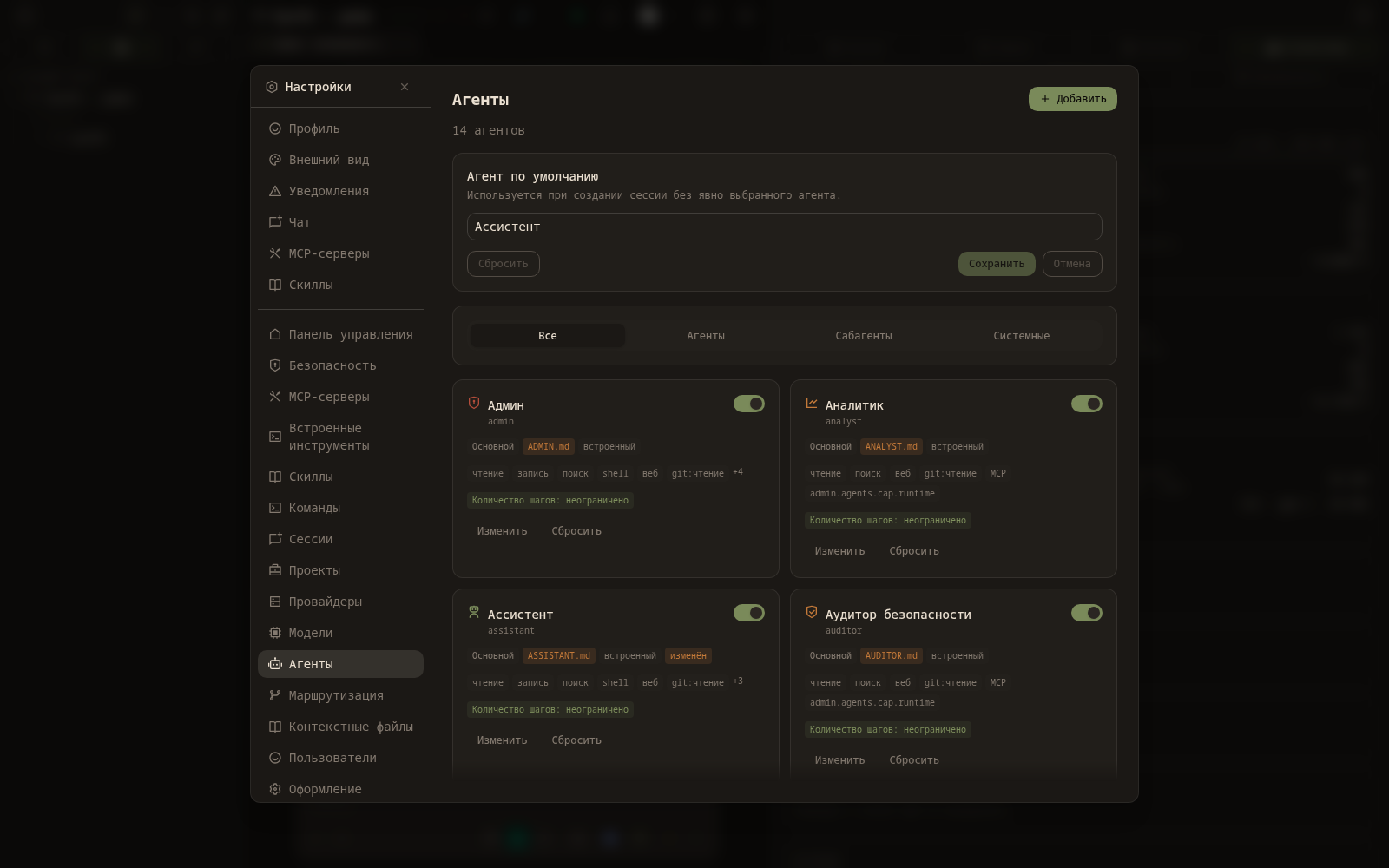Open Панель управления dashboard
The width and height of the screenshot is (1389, 868).
[x=340, y=334]
